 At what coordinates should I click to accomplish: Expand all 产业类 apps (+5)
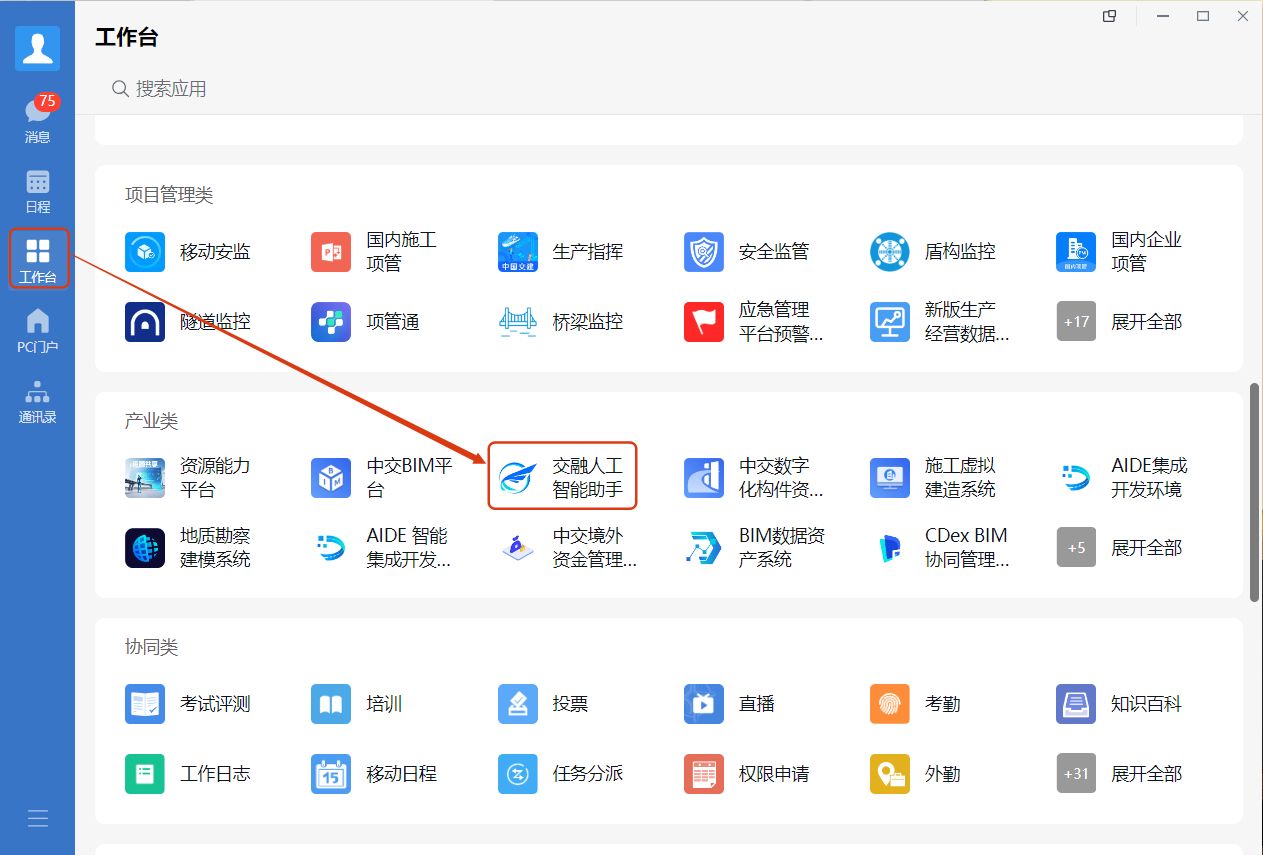pyautogui.click(x=1119, y=548)
